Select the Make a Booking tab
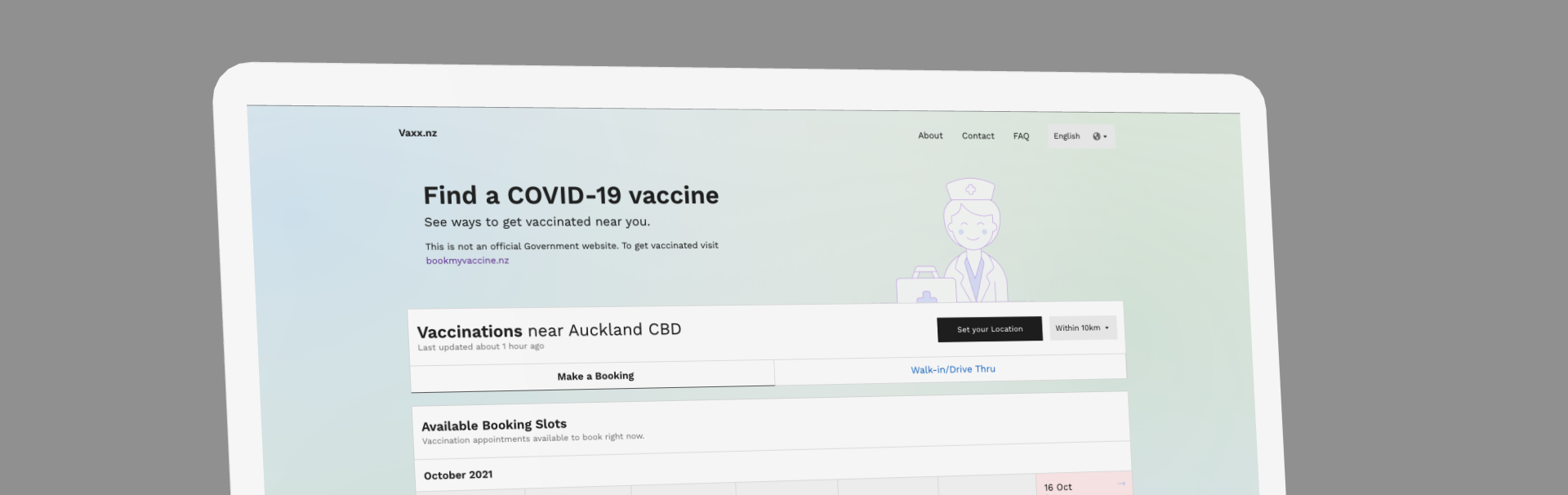The width and height of the screenshot is (1568, 495). [595, 377]
